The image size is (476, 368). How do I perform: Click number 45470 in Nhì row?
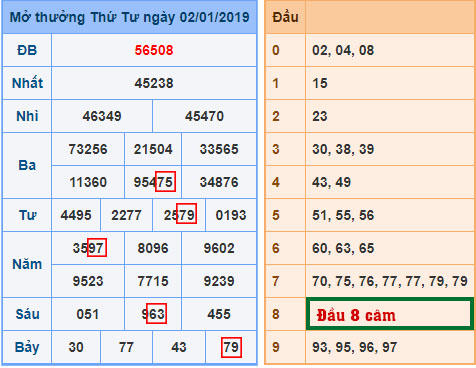click(205, 116)
